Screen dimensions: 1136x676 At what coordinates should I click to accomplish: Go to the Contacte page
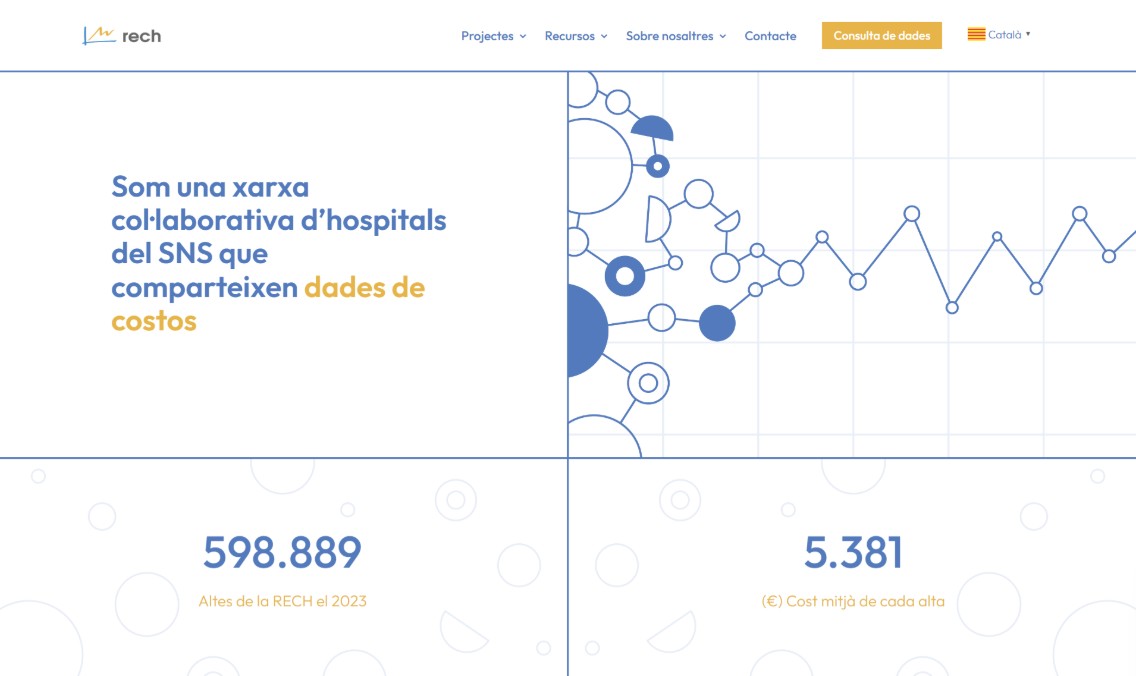[x=770, y=36]
